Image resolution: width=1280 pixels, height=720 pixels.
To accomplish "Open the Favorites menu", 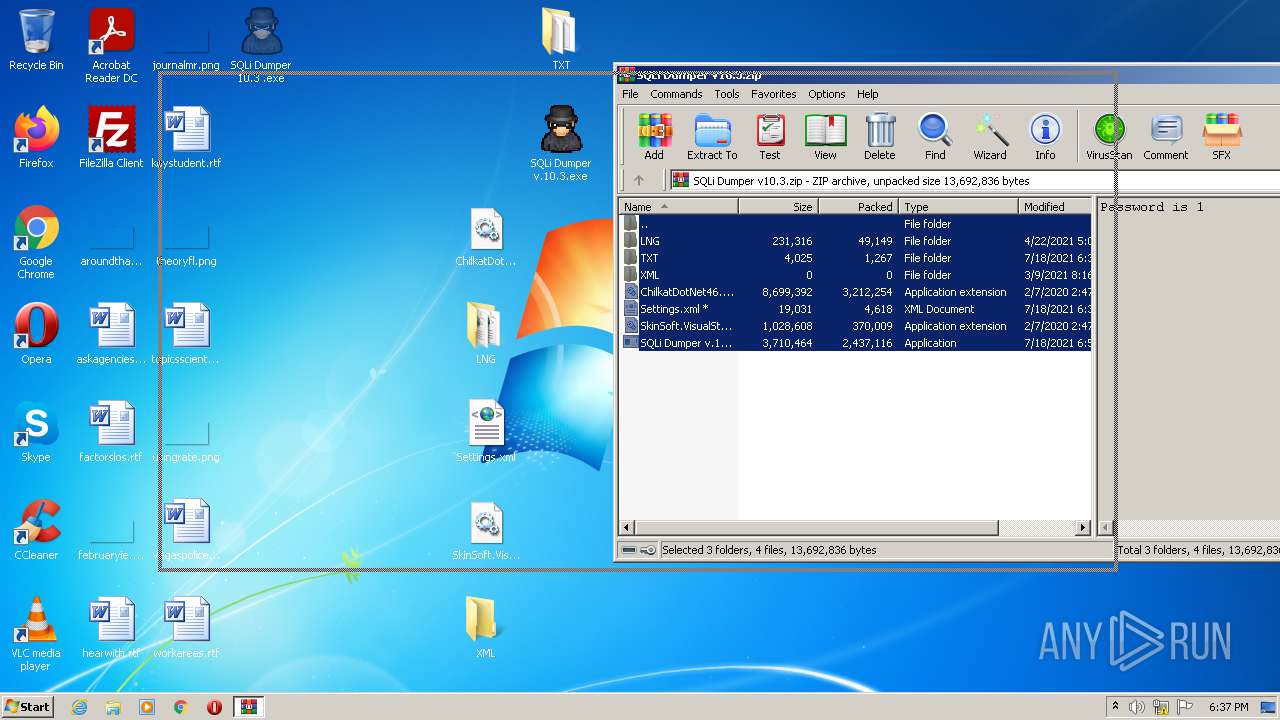I will pos(774,94).
